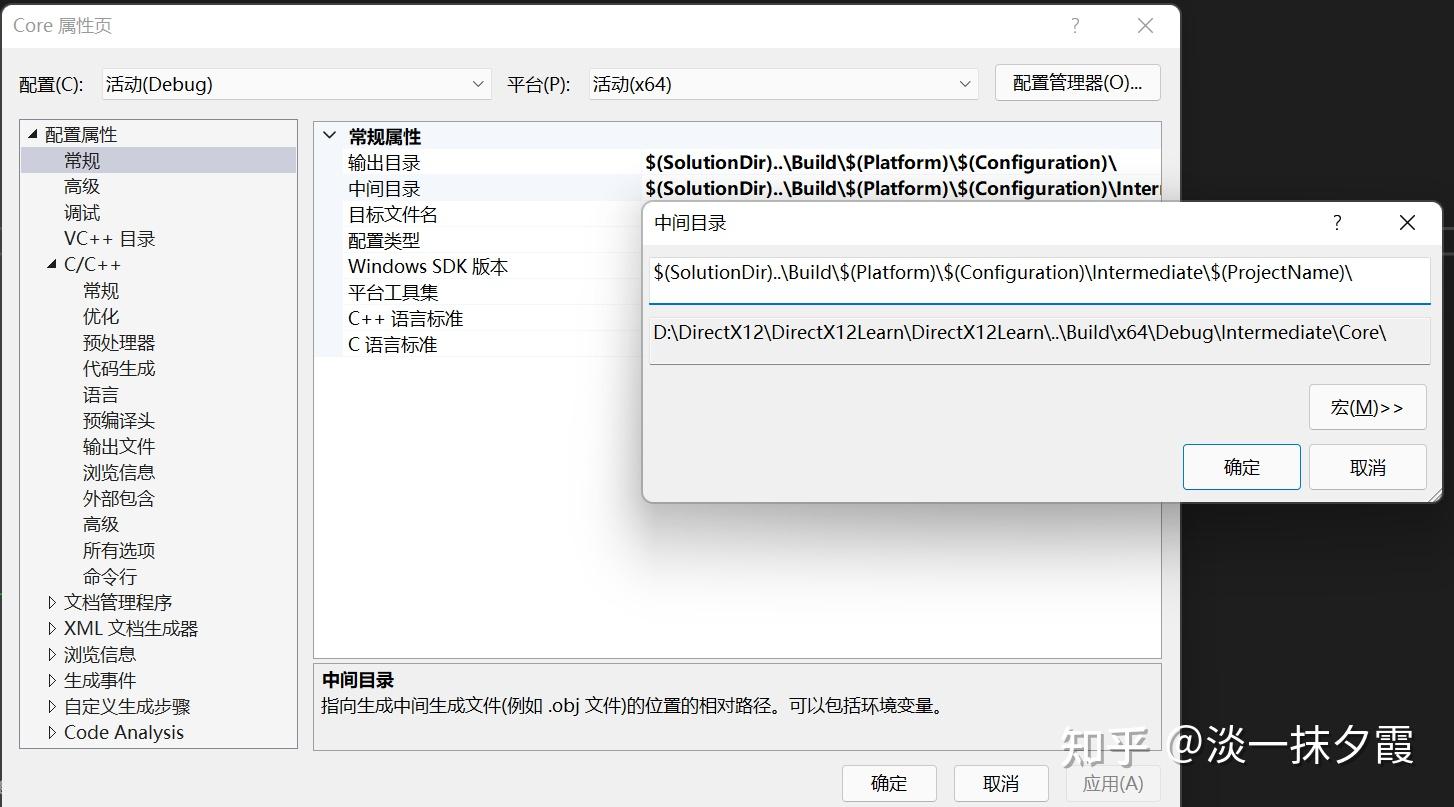Expand the 文档管理程序 tree node
Image resolution: width=1454 pixels, height=807 pixels.
pos(52,602)
